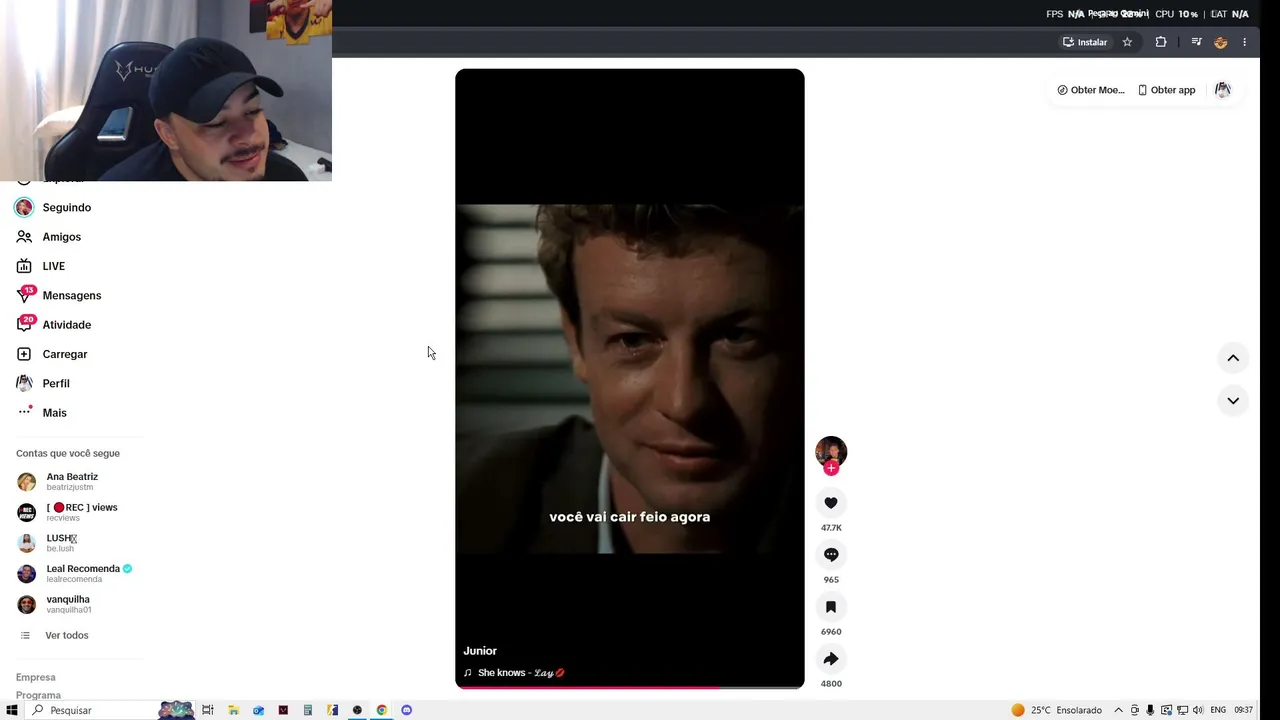Open the weather widget 25°C Ensolarado
Screen dimensions: 1280x720
click(x=1056, y=710)
